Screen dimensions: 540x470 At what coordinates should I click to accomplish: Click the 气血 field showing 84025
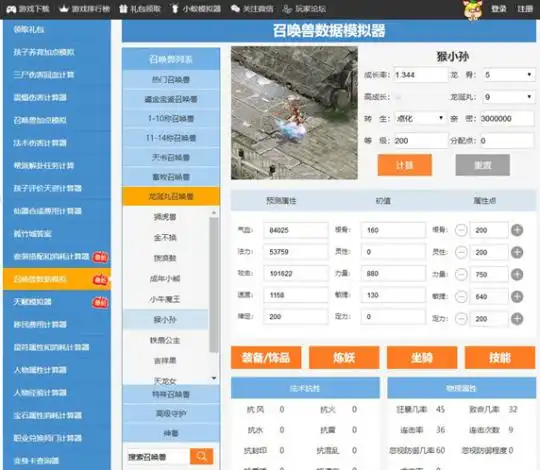[x=295, y=230]
